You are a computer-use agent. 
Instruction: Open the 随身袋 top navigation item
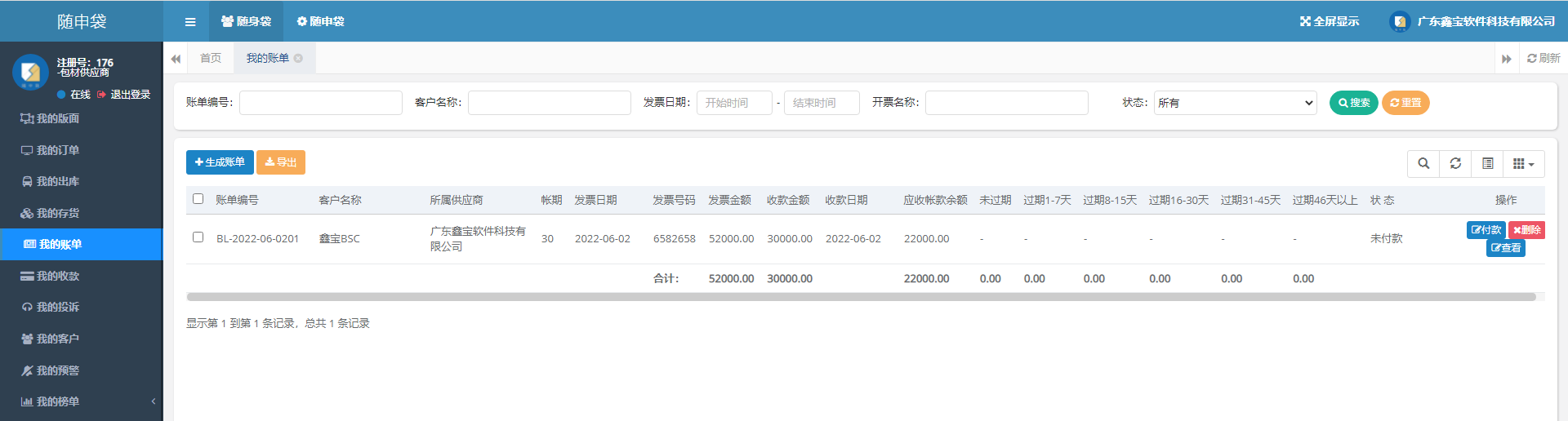point(246,21)
